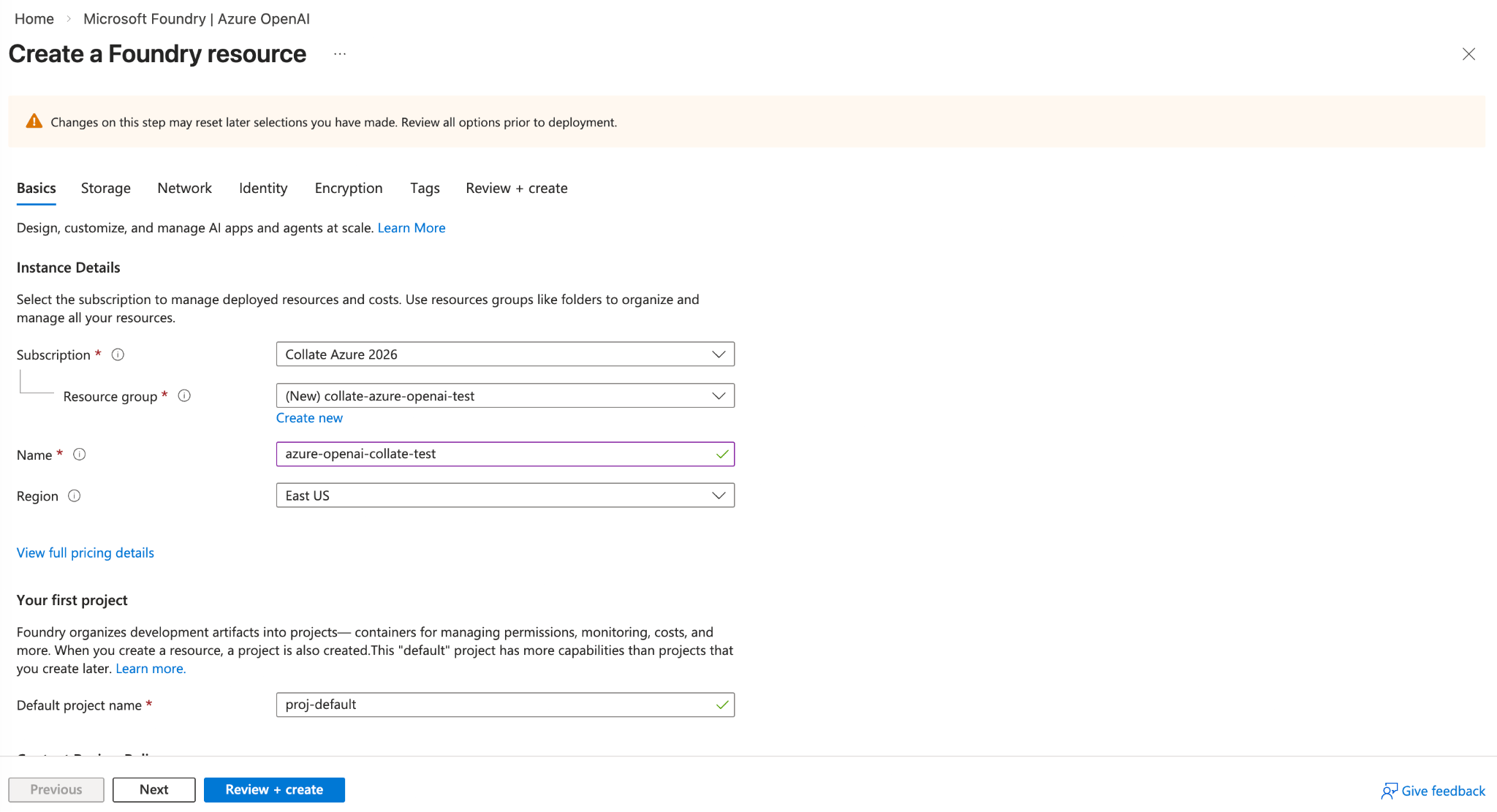This screenshot has width=1497, height=812.
Task: Open the Learn more projects link
Action: (x=151, y=668)
